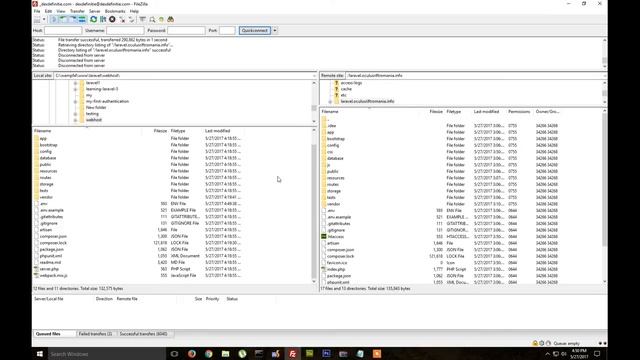The height and width of the screenshot is (360, 640).
Task: Open the Bookmarks menu
Action: coord(115,11)
